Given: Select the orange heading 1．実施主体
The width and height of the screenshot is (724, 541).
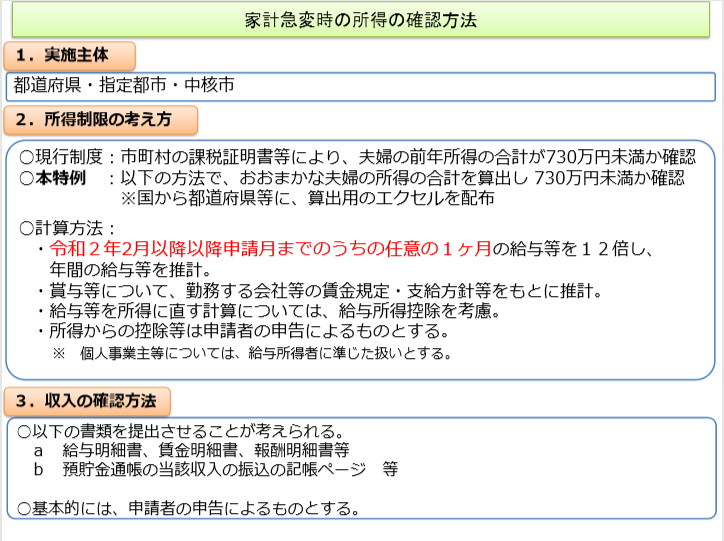Looking at the screenshot, I should point(70,55).
